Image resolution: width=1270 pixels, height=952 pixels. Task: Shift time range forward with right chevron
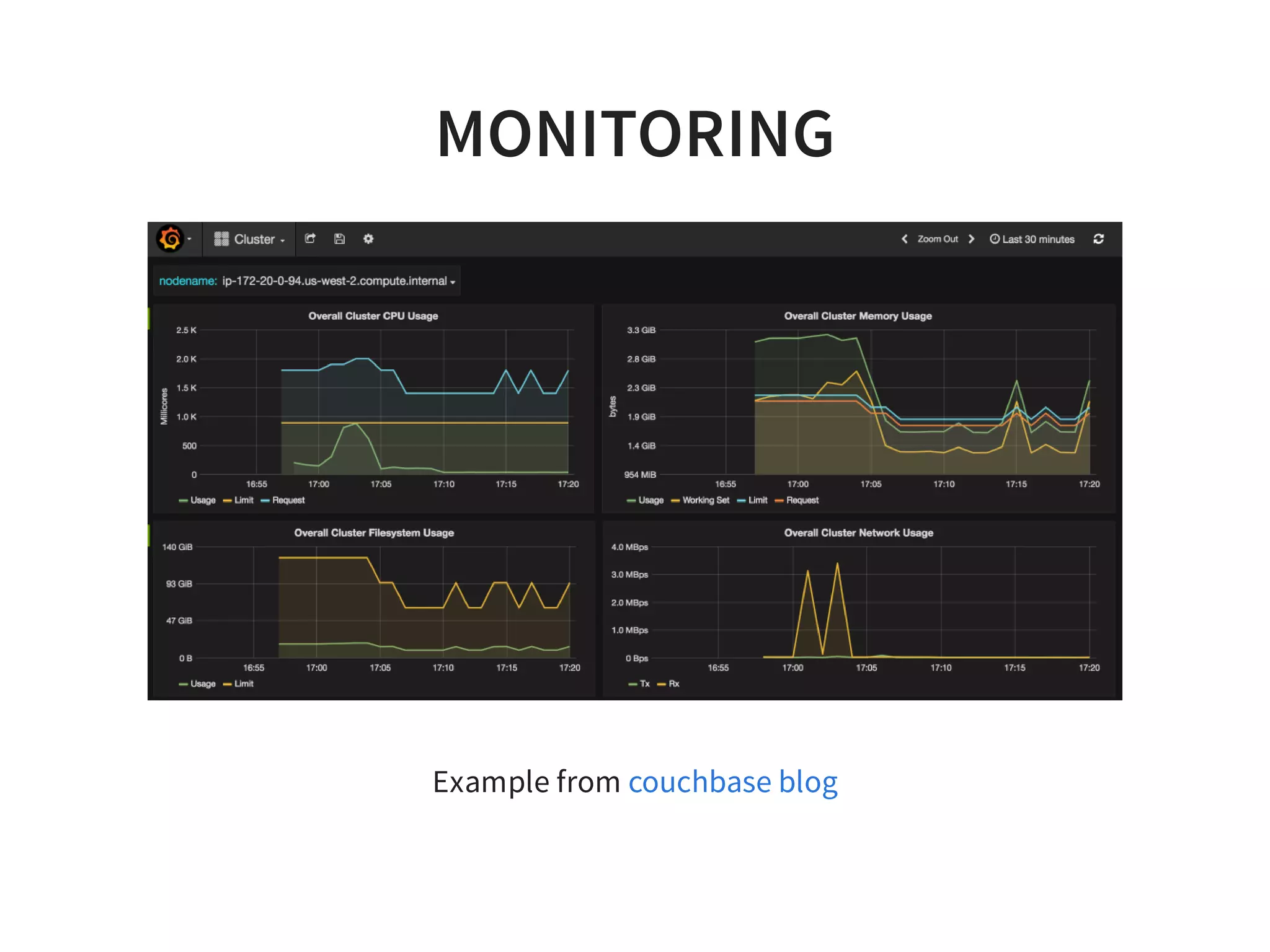tap(972, 239)
